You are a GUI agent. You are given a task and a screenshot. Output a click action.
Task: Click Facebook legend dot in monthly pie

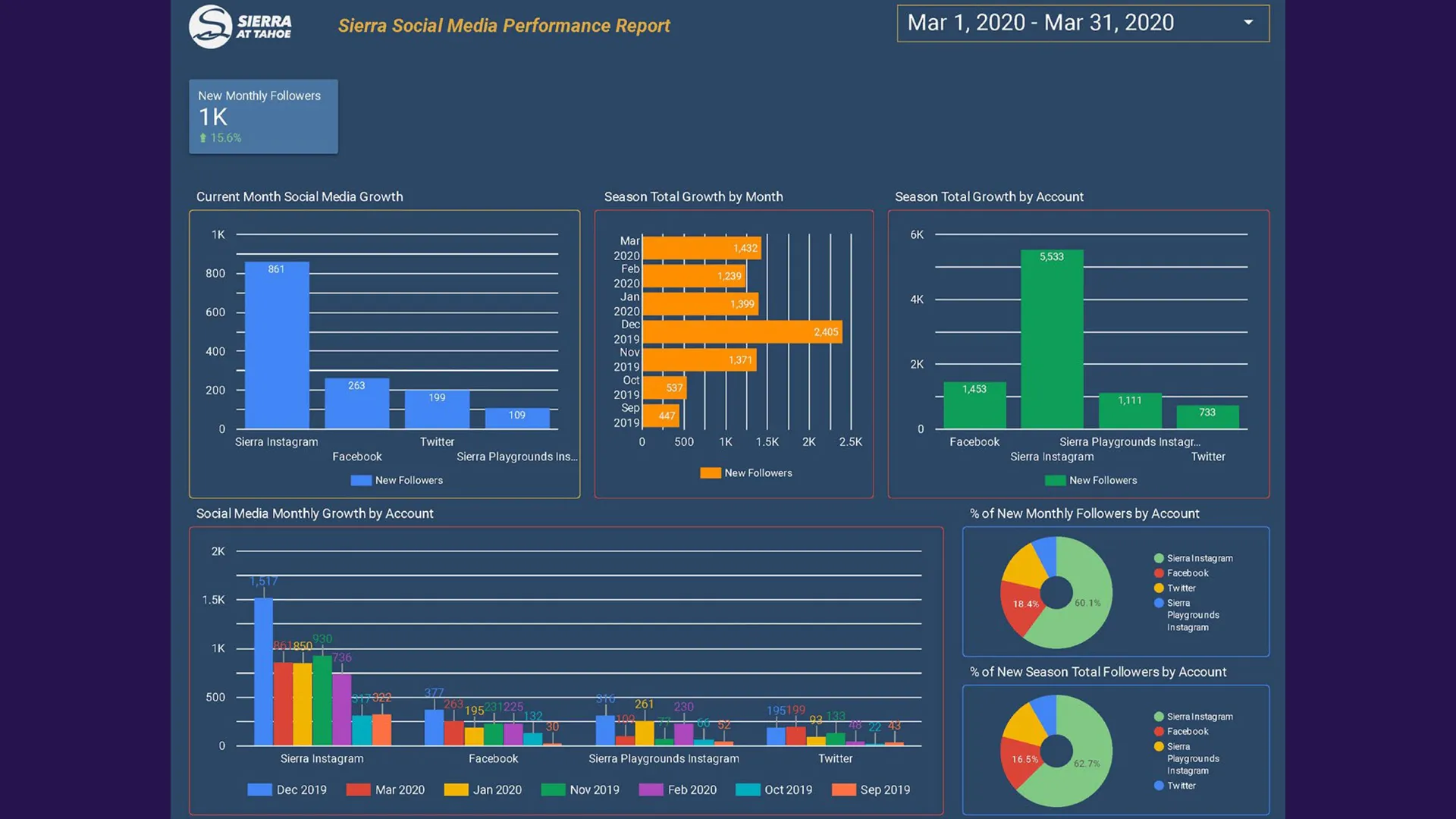(1159, 573)
